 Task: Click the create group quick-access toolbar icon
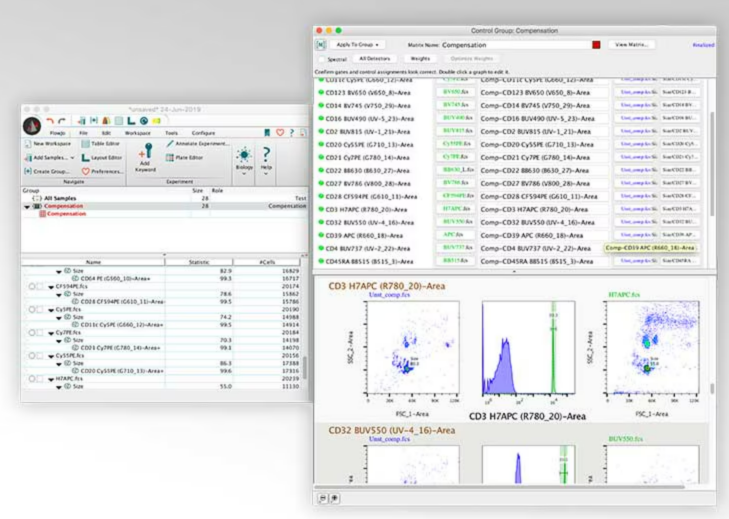click(x=93, y=121)
